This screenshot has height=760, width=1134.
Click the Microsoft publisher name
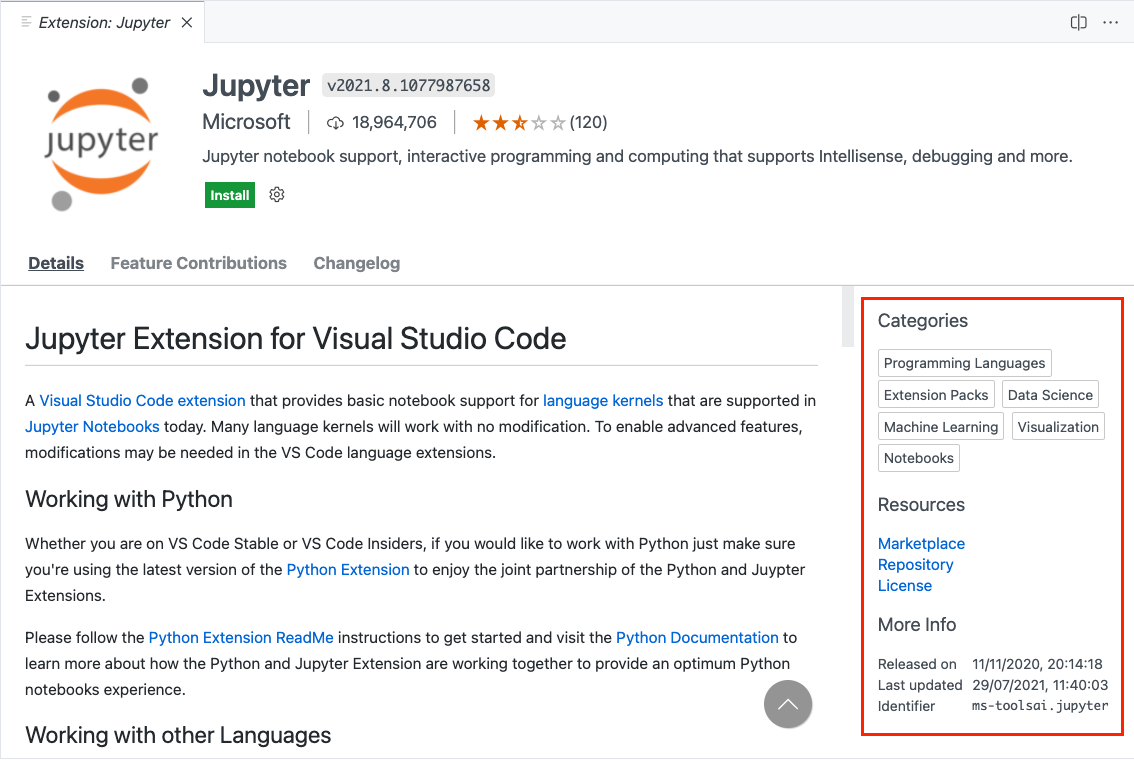pyautogui.click(x=246, y=122)
